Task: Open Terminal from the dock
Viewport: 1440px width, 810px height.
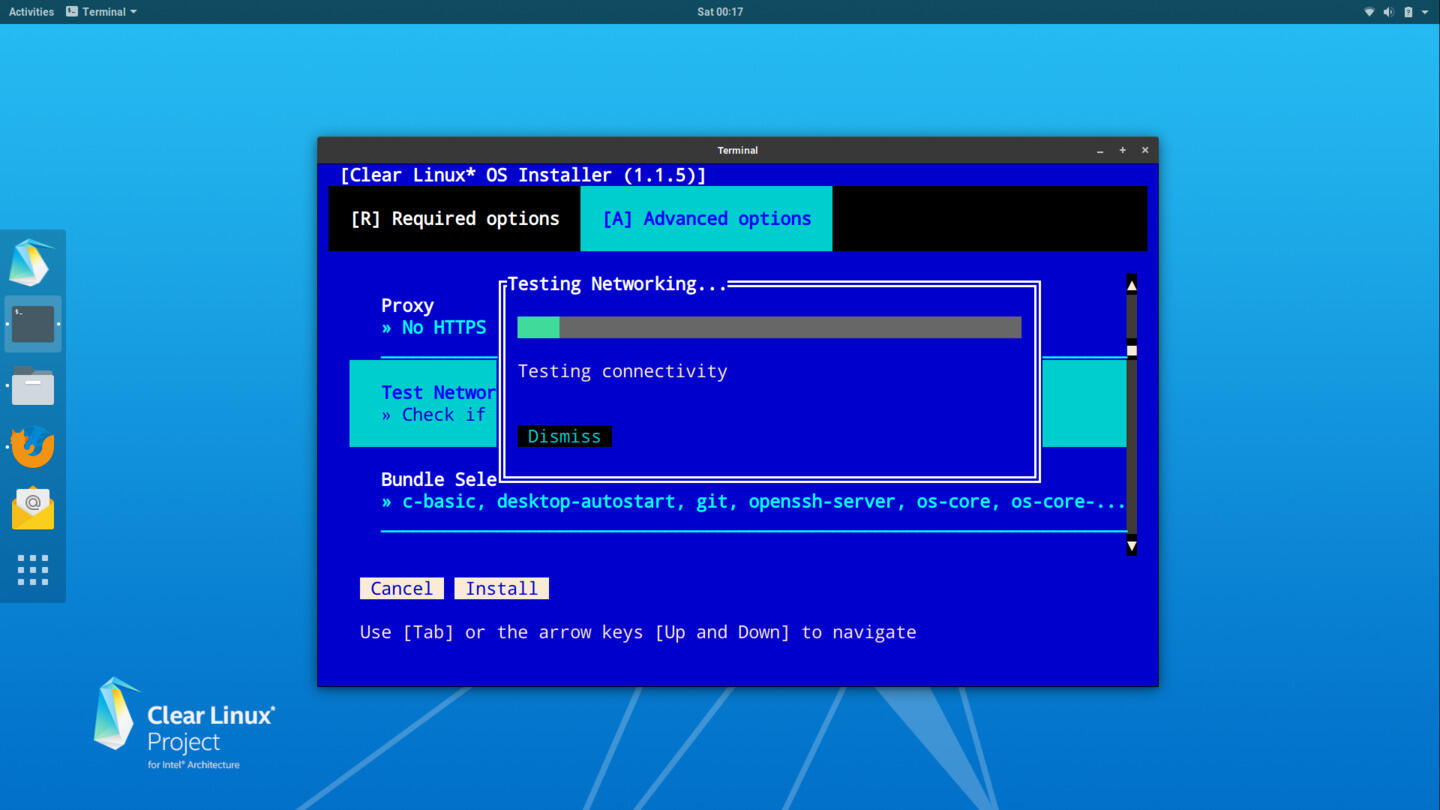Action: pyautogui.click(x=33, y=324)
